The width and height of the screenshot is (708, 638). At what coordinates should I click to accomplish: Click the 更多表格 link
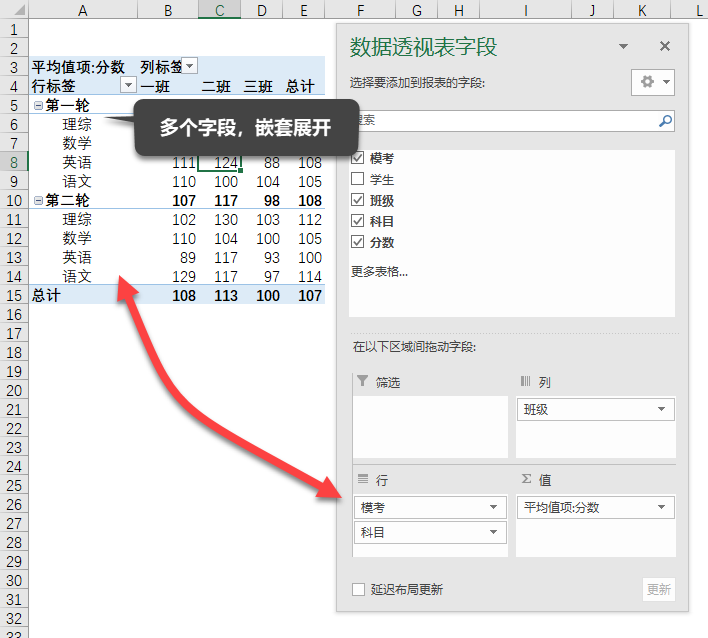pos(379,271)
